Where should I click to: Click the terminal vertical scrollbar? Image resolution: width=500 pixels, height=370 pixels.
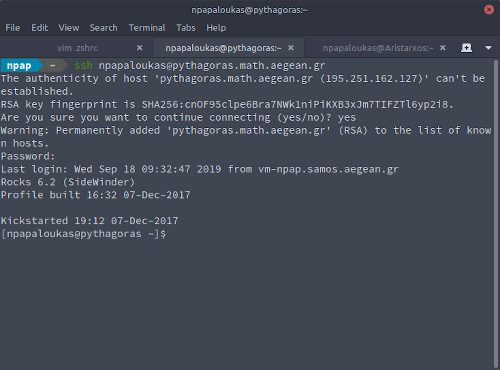point(496,213)
